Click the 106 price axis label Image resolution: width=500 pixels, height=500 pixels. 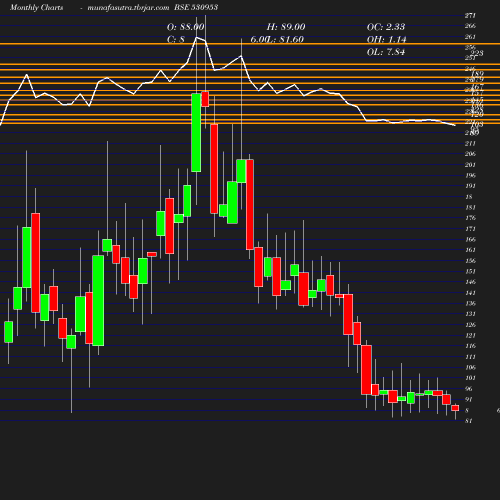pos(470,367)
